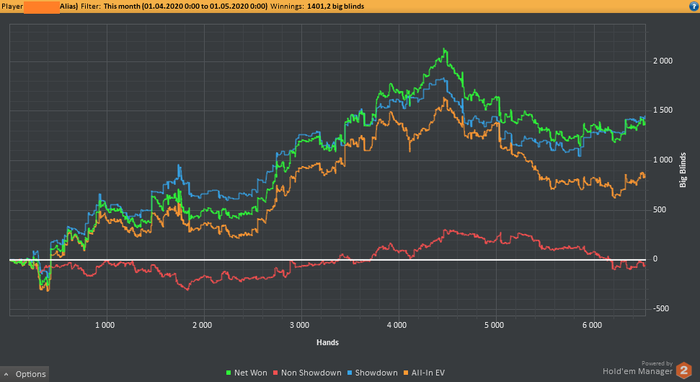Viewport: 700px width, 382px height.
Task: Open the help icon in header
Action: [x=694, y=6]
